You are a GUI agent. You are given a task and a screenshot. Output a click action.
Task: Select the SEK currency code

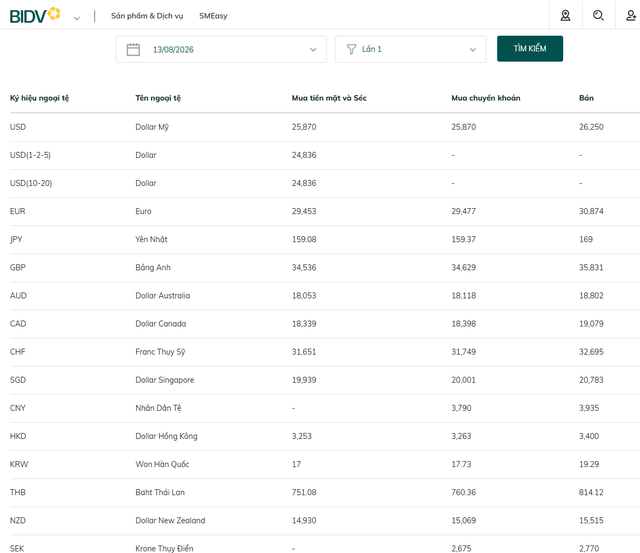17,549
